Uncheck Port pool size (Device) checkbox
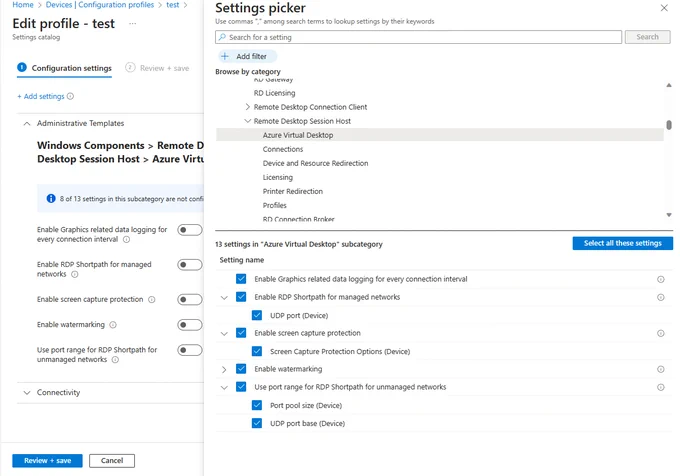Image resolution: width=680 pixels, height=476 pixels. pos(257,405)
